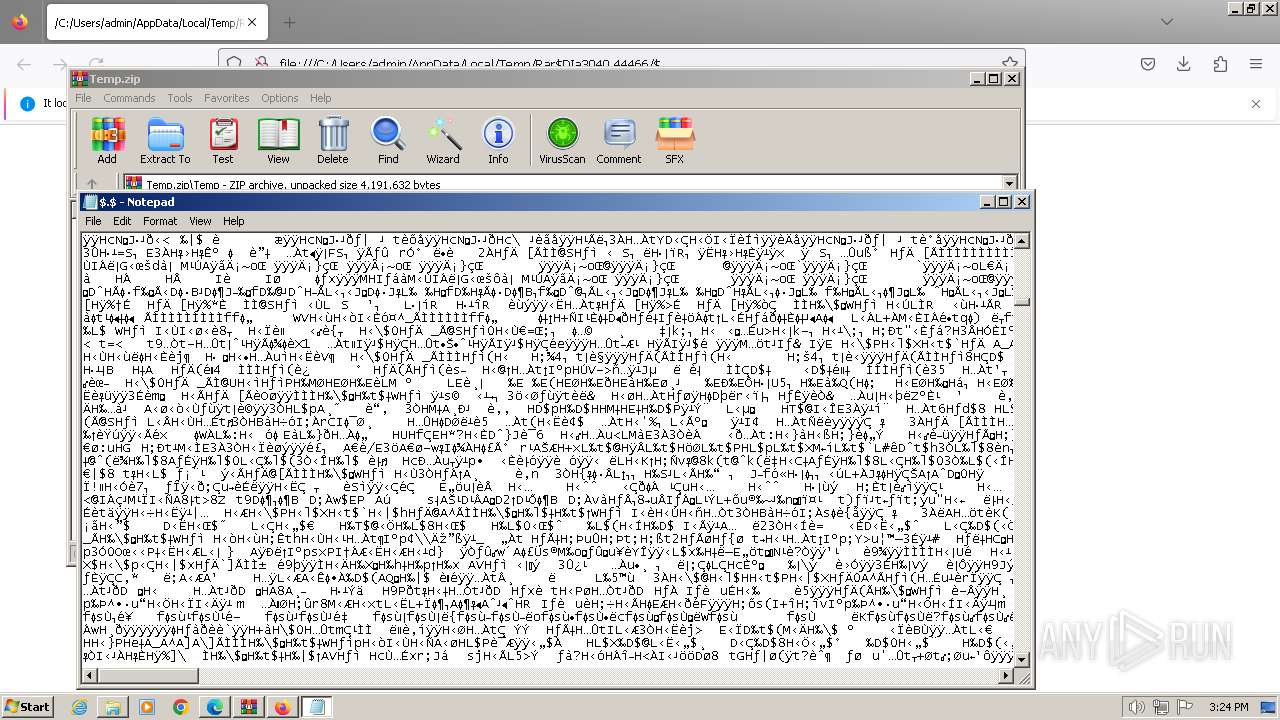Image resolution: width=1280 pixels, height=720 pixels.
Task: Open the View tool in WinRAR
Action: (x=278, y=140)
